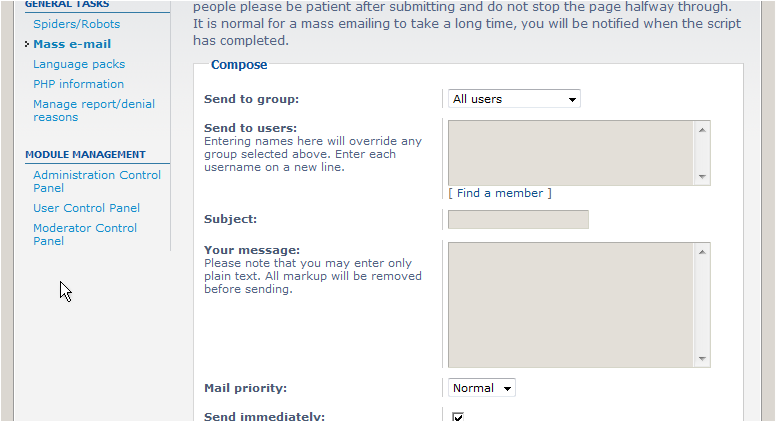Focus the Subject input field
Screen dimensions: 776x422
(x=518, y=219)
